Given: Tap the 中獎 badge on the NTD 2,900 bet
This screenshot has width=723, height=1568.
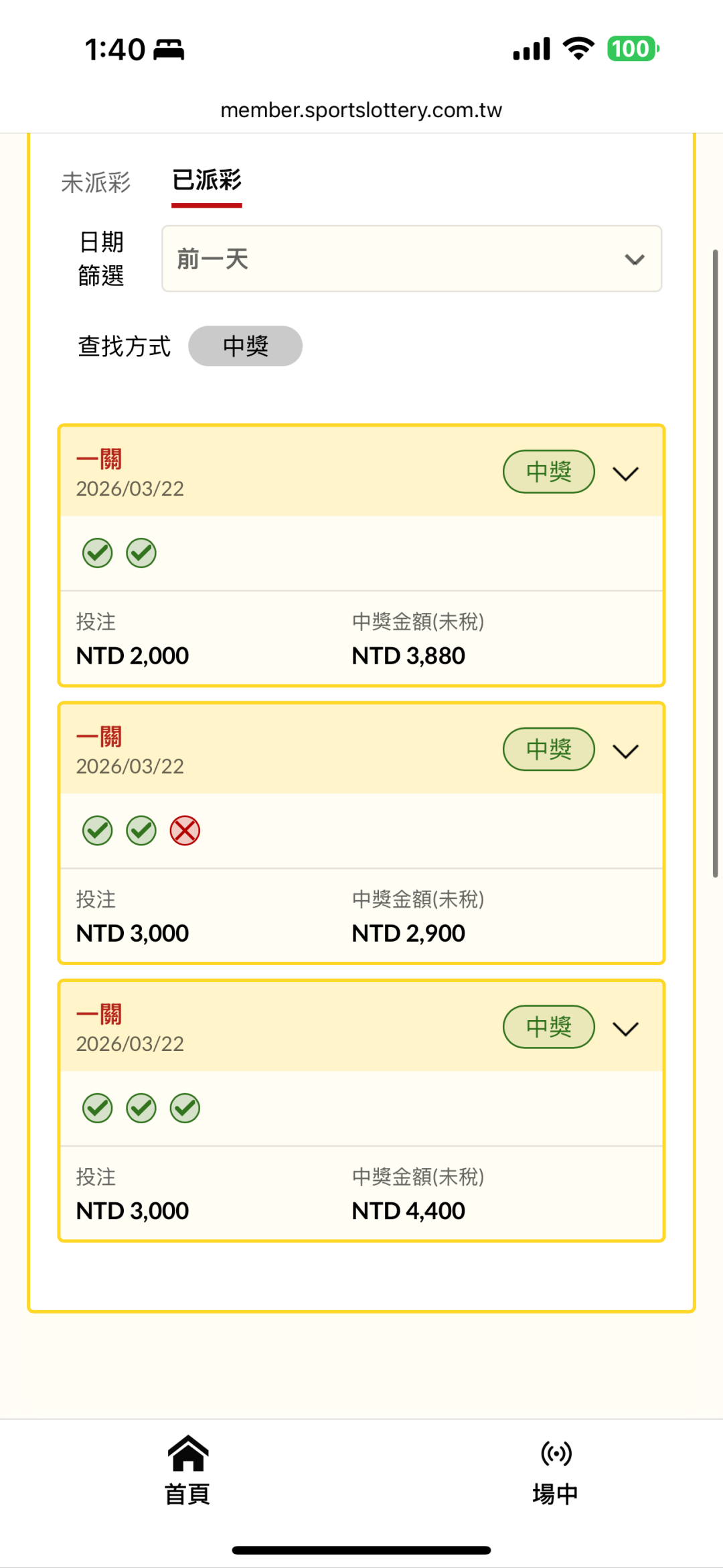Looking at the screenshot, I should pyautogui.click(x=548, y=749).
